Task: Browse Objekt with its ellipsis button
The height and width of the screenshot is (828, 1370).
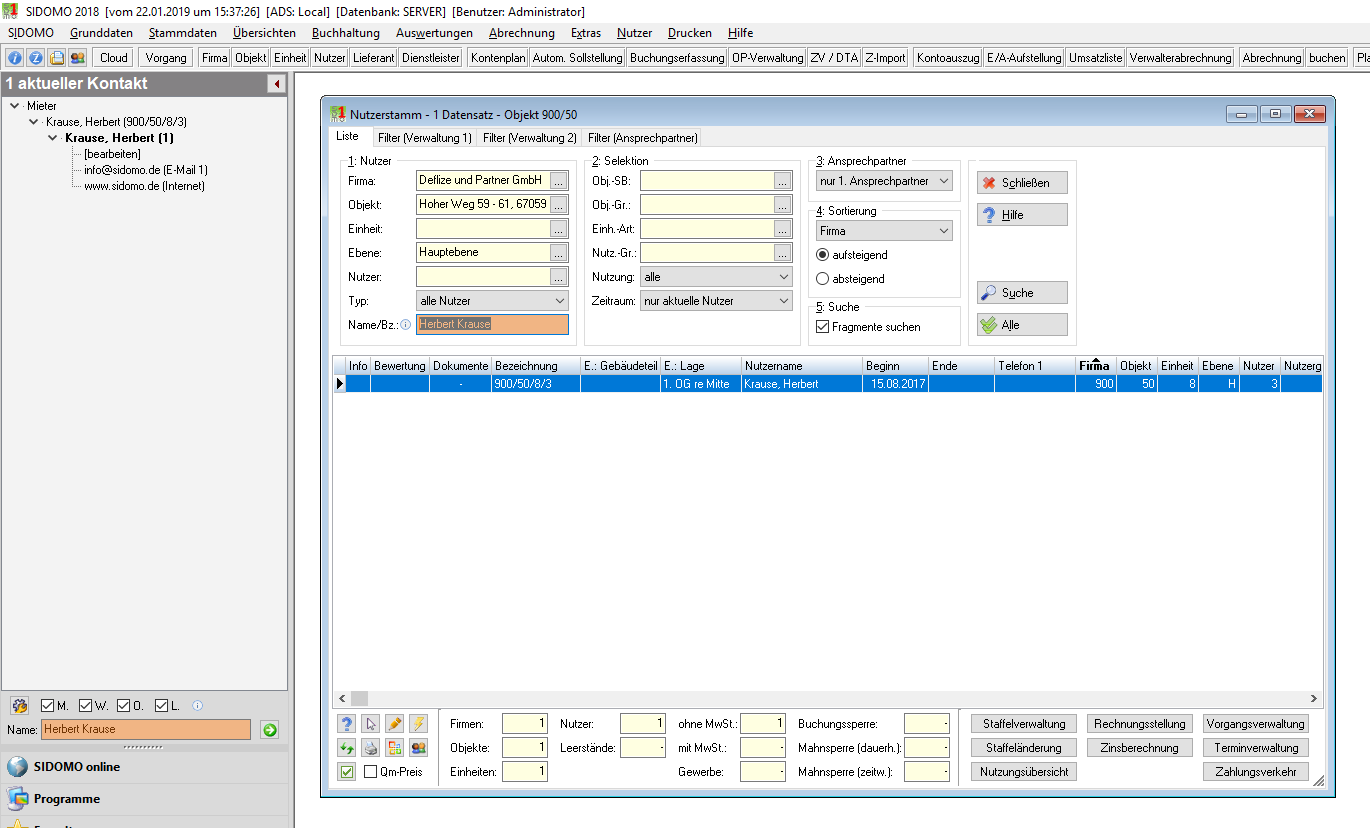Action: pos(559,205)
